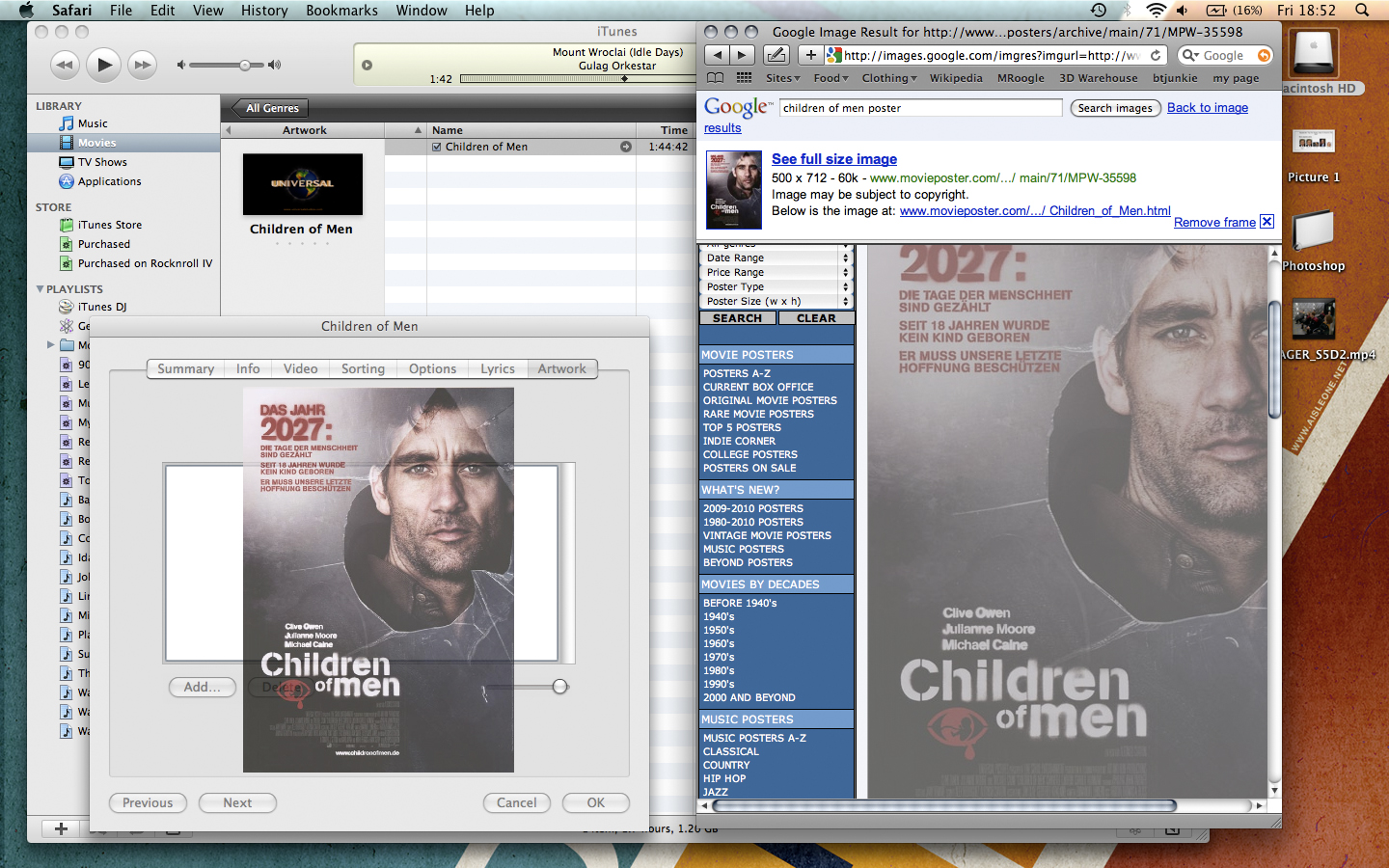
Task: Click the Search images button
Action: [x=1115, y=108]
